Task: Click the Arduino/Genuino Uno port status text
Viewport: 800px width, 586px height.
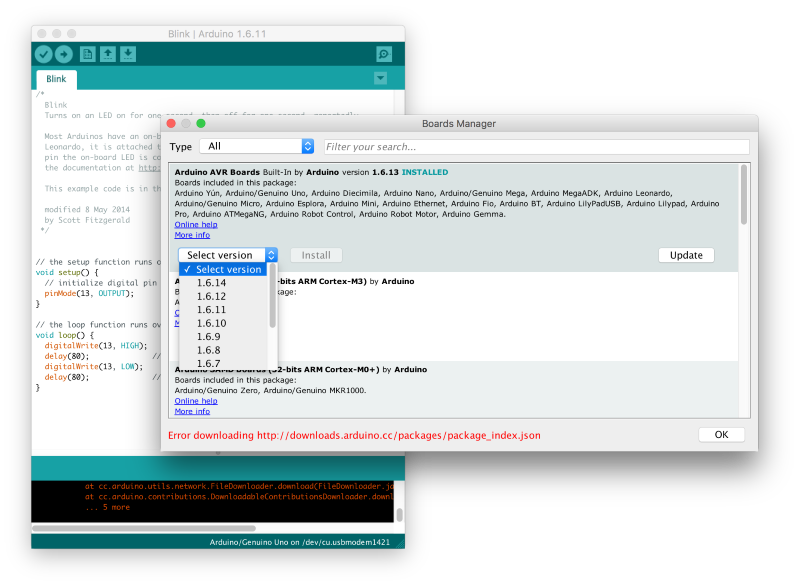Action: tap(299, 542)
